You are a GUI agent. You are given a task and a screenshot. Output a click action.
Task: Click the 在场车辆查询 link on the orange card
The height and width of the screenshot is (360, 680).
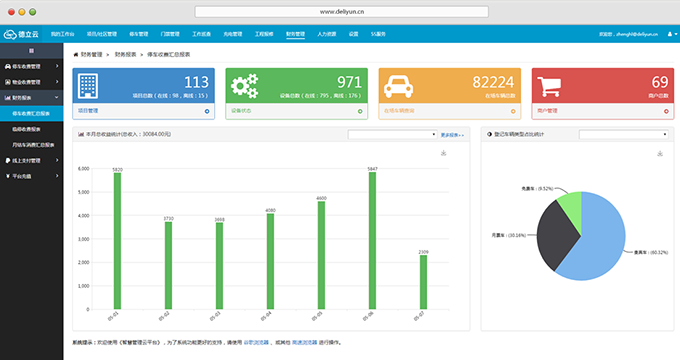(399, 111)
